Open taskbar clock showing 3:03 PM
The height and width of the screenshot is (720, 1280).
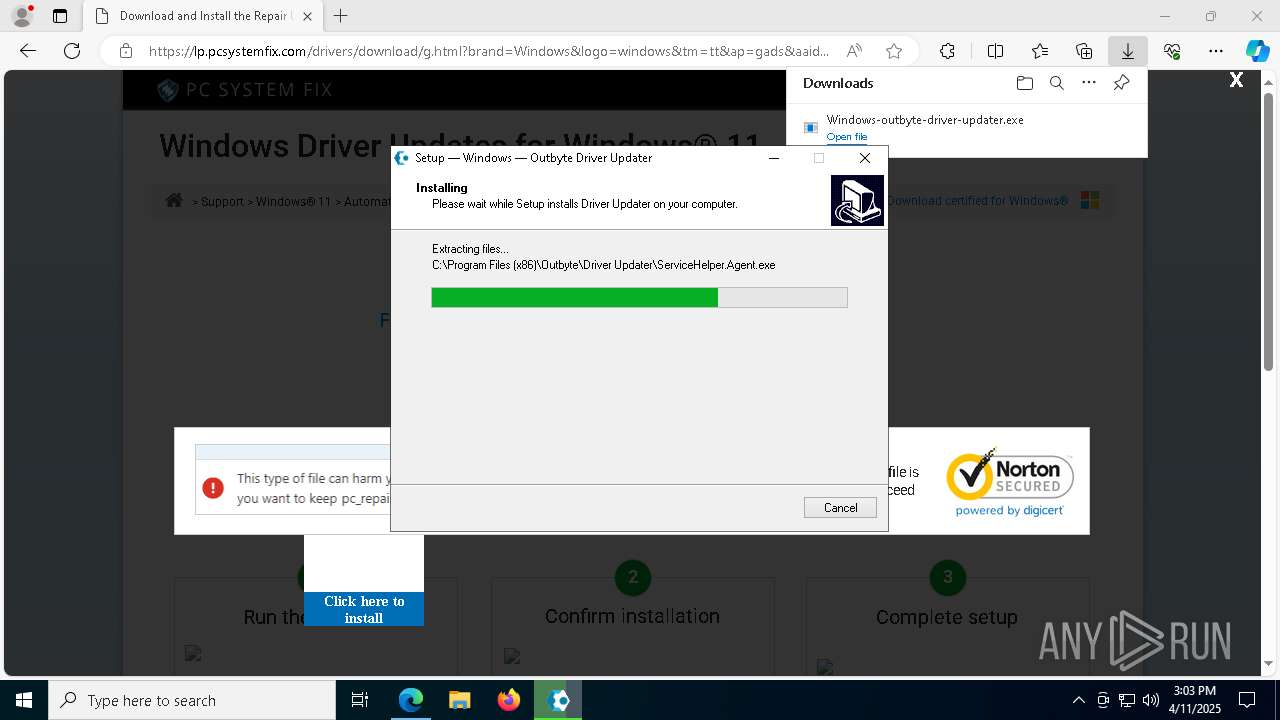tap(1195, 700)
